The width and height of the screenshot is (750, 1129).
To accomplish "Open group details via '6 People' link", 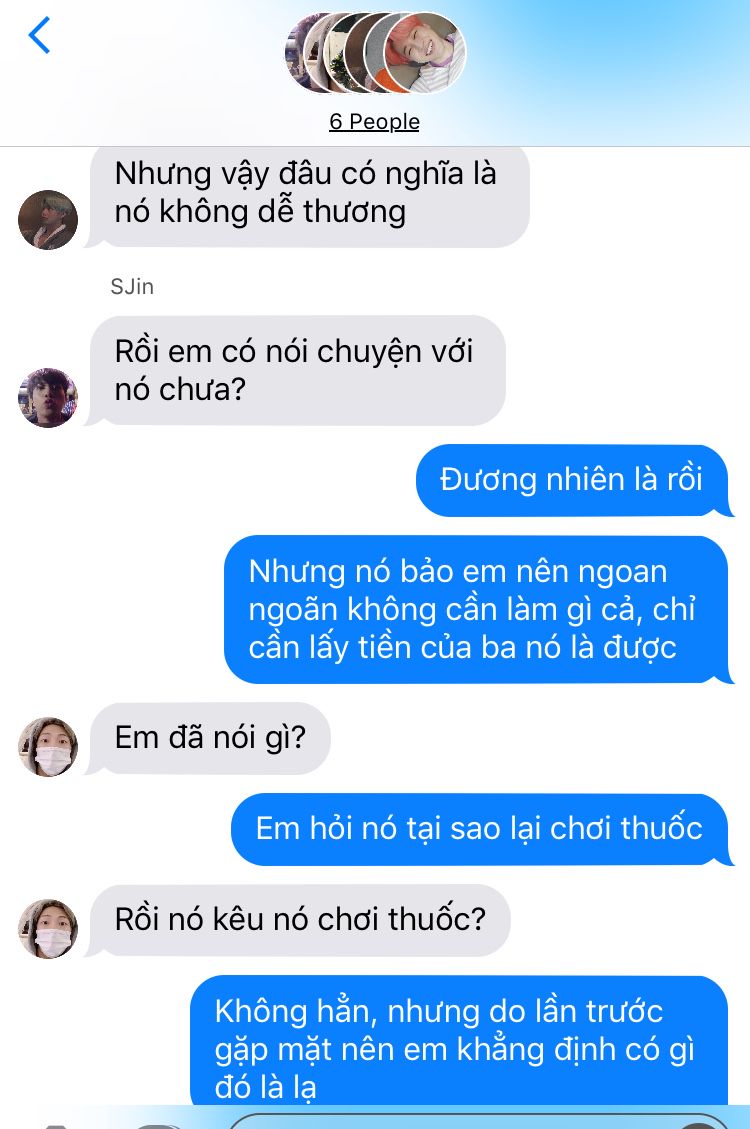I will click(x=374, y=121).
